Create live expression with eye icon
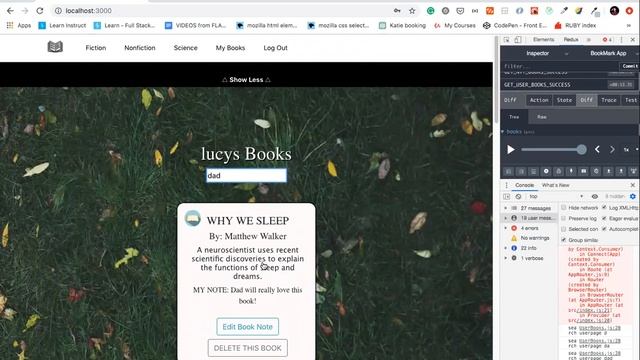Viewport: 640px width, 360px height. 595,196
